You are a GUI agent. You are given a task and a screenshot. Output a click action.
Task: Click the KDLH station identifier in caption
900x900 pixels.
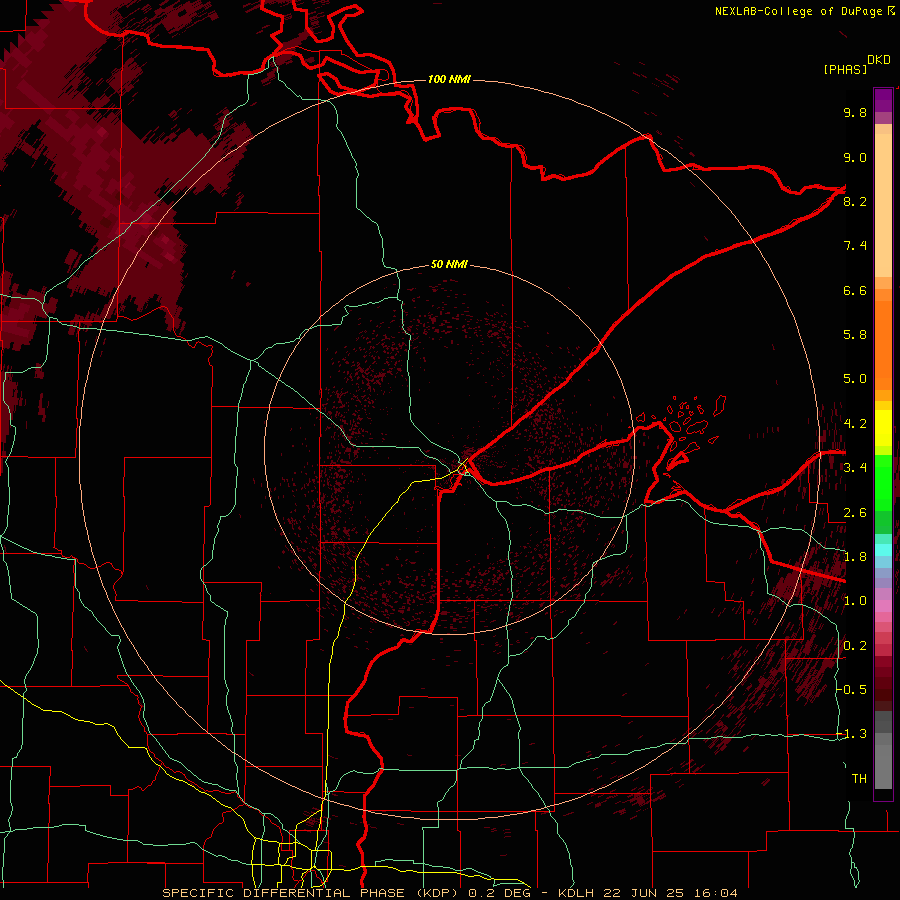tap(576, 893)
